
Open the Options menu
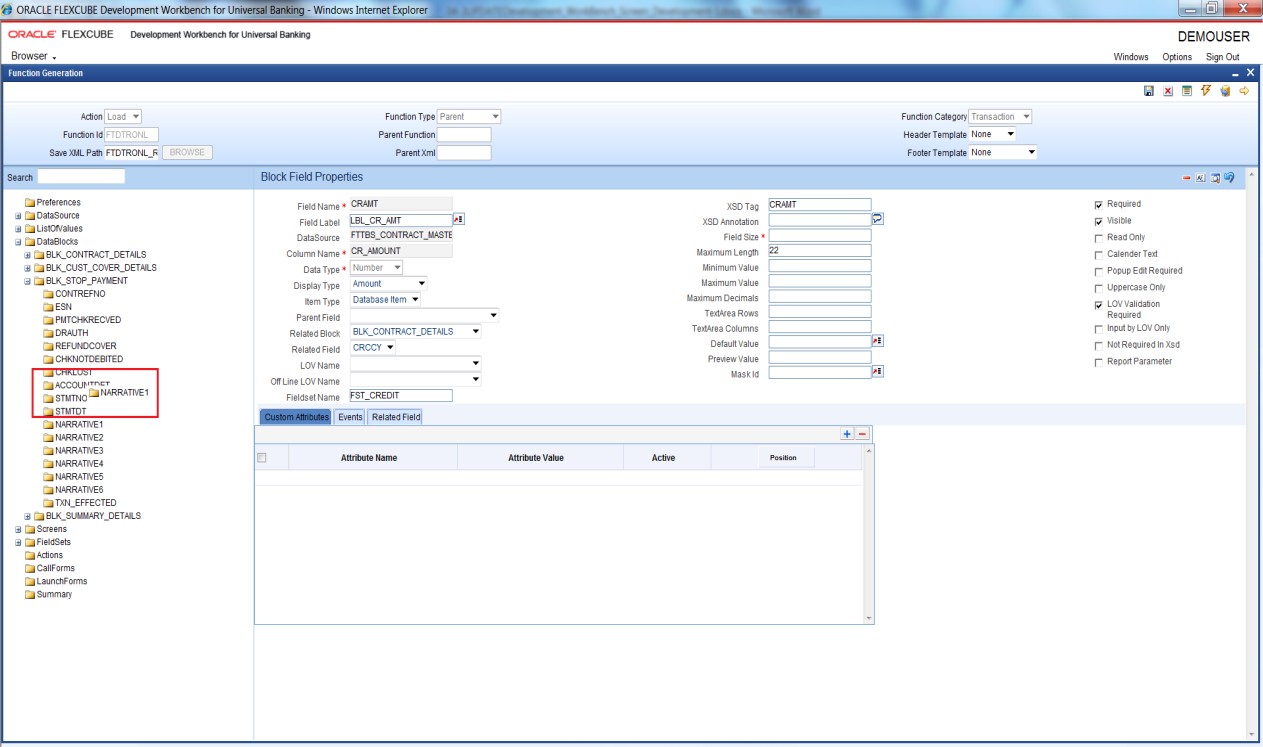[1177, 57]
